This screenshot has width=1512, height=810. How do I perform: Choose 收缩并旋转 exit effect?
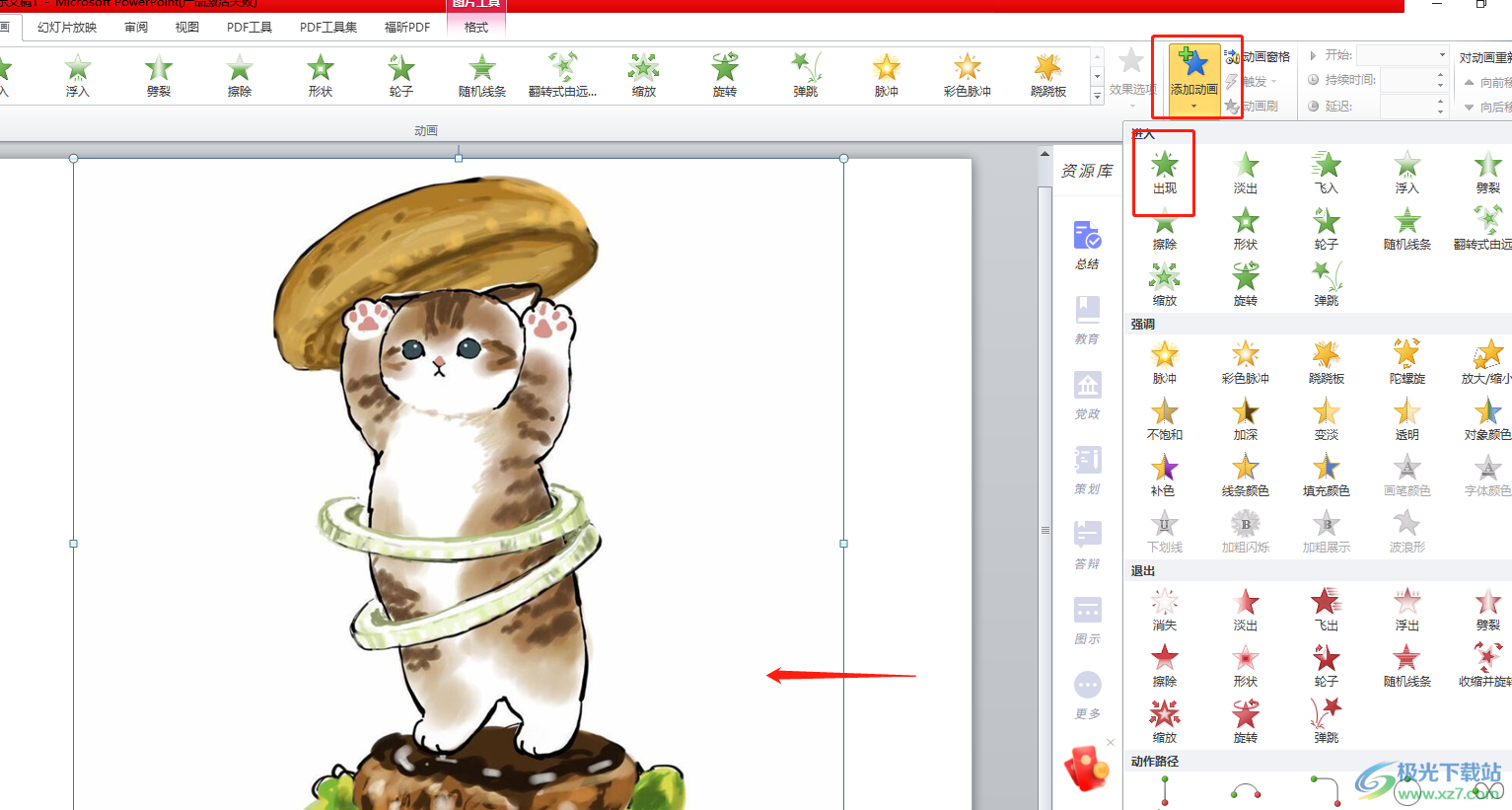click(1487, 665)
